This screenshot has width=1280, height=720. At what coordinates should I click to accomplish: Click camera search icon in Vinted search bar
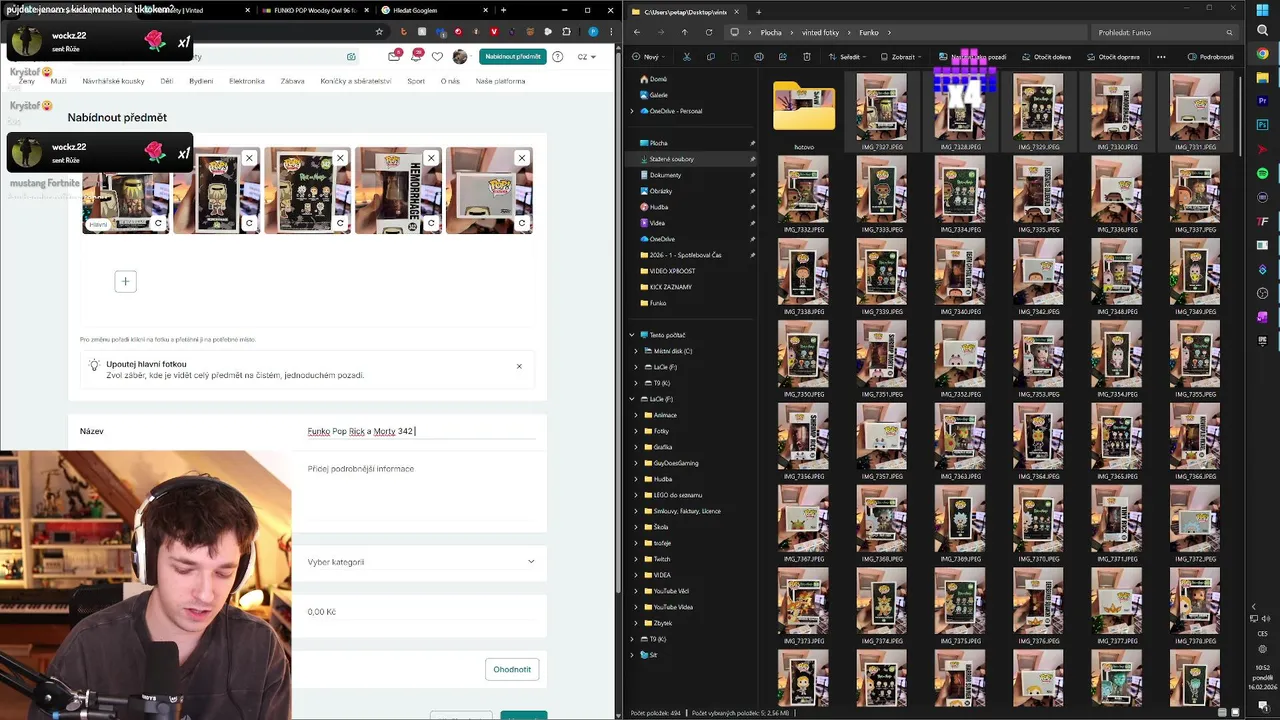tap(351, 56)
